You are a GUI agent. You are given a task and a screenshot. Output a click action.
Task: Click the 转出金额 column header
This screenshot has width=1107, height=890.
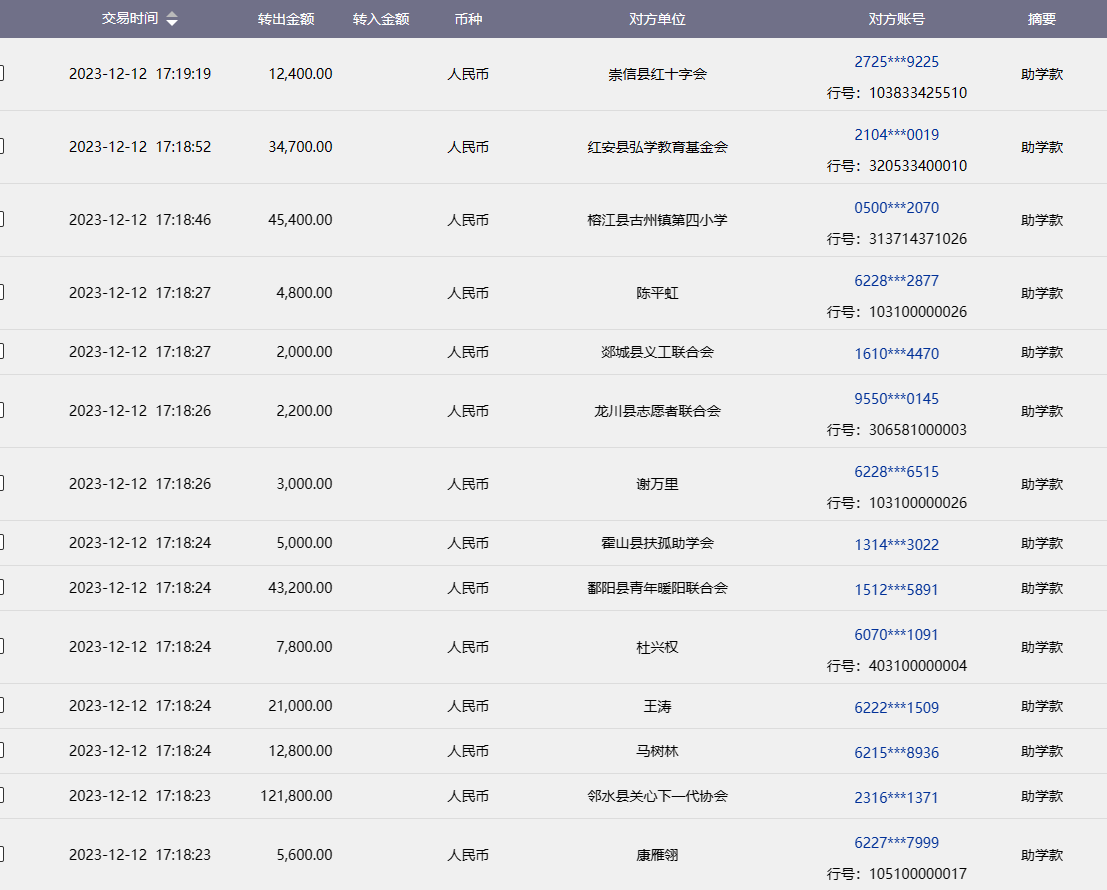[x=286, y=19]
